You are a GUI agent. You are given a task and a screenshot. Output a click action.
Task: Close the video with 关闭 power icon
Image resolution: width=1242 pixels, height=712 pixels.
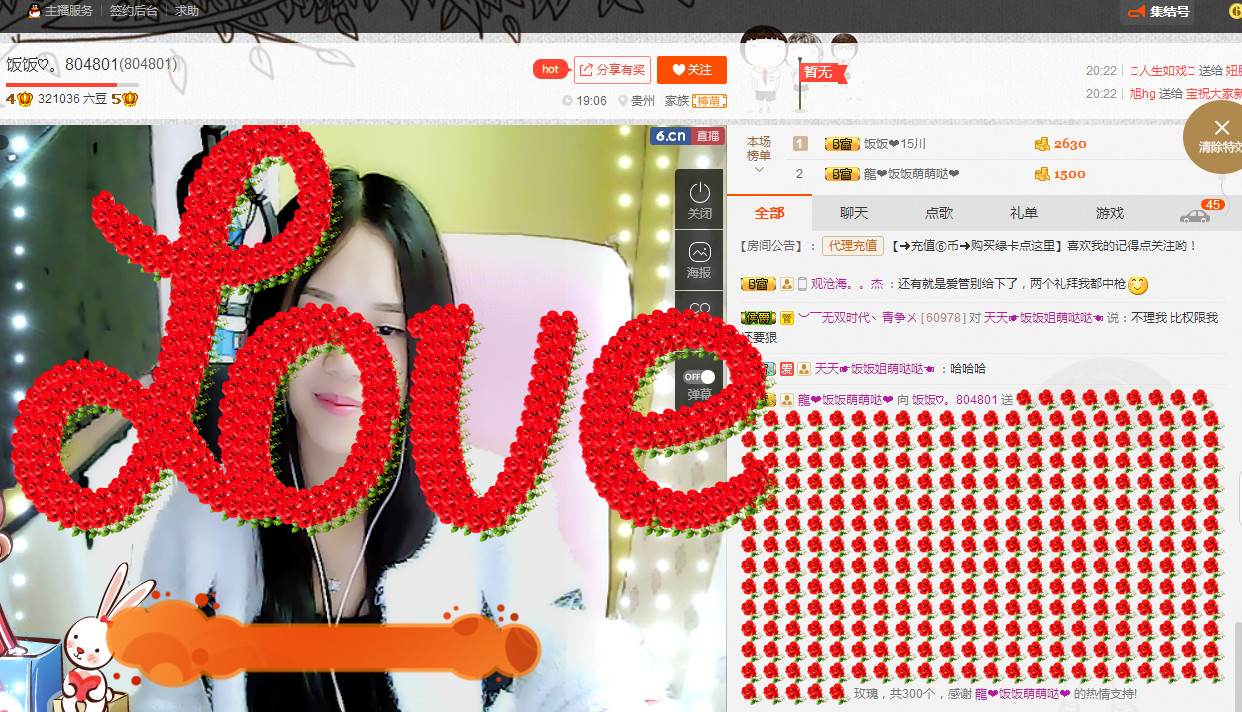[700, 201]
